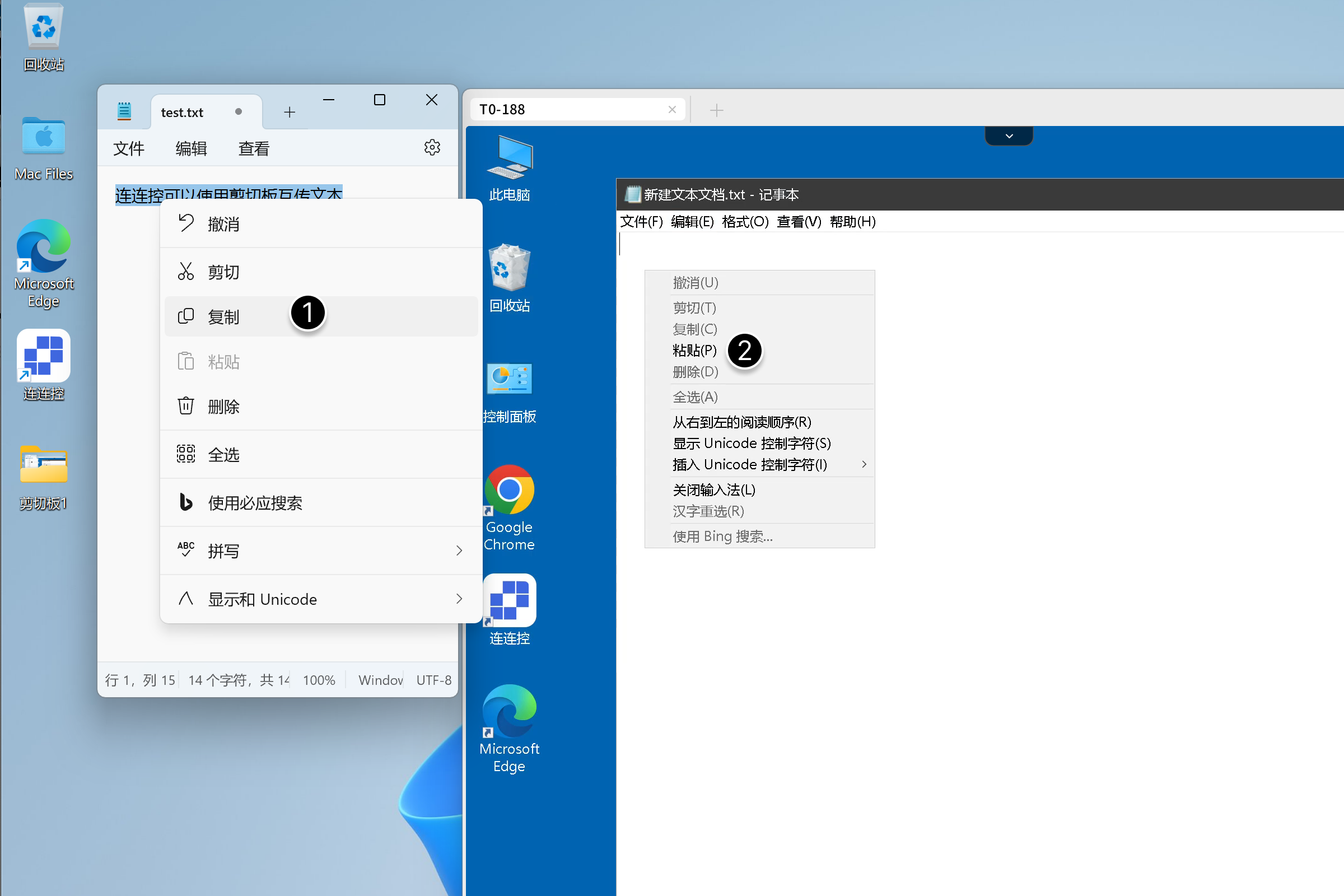Choose 显示 Unicode 控制字符(S)
Screen dimensions: 1344x896
[x=759, y=444]
